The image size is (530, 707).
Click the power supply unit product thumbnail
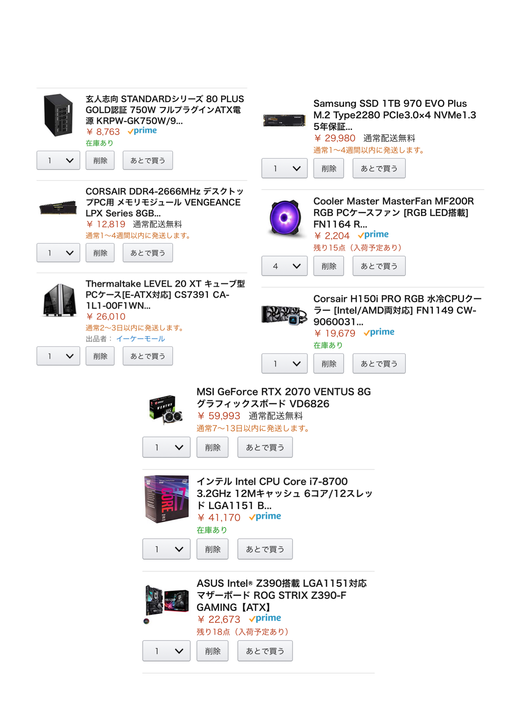tap(58, 115)
